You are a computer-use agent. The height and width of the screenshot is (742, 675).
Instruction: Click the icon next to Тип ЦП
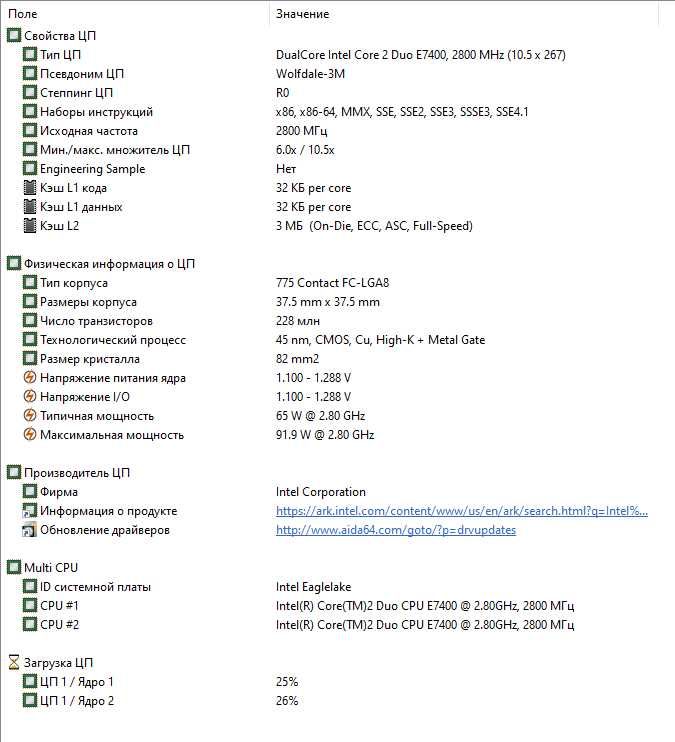(x=29, y=54)
